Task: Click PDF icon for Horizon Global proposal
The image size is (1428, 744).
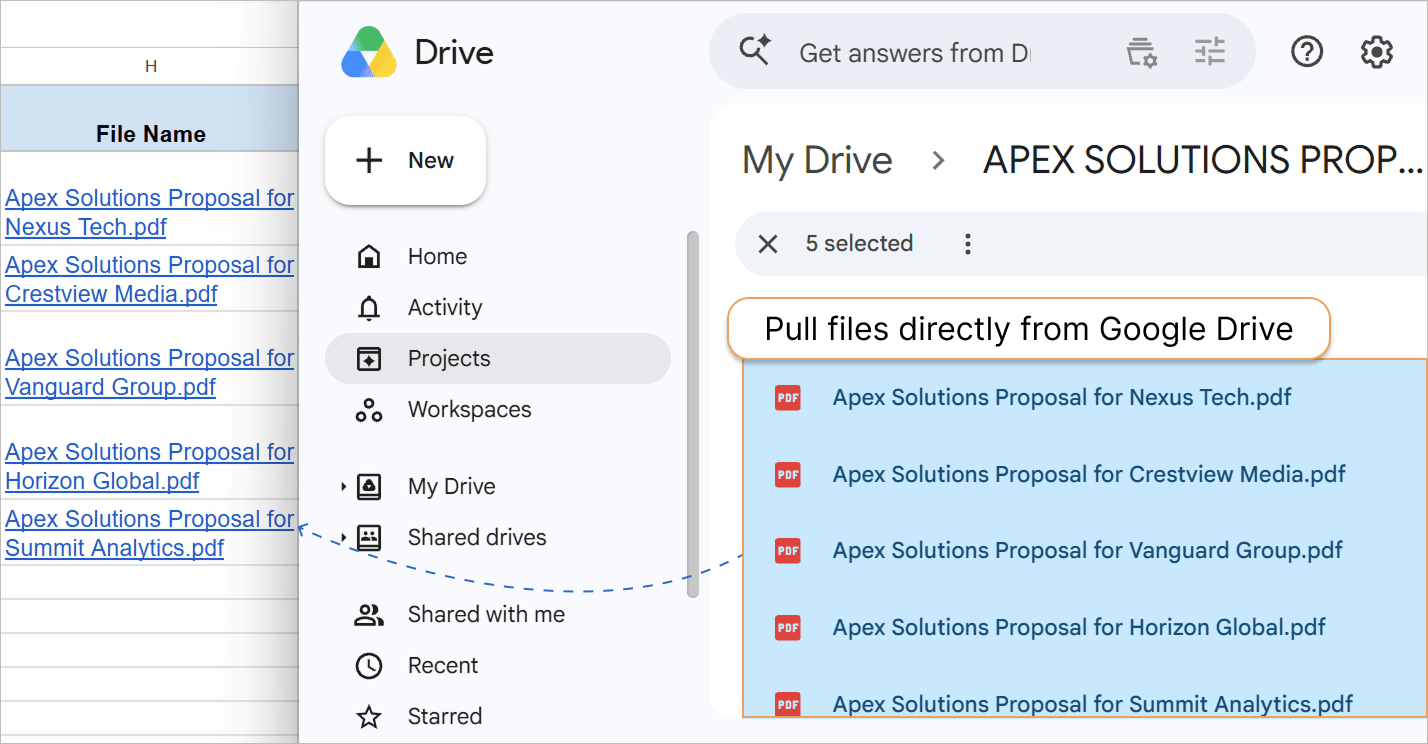Action: (x=788, y=628)
